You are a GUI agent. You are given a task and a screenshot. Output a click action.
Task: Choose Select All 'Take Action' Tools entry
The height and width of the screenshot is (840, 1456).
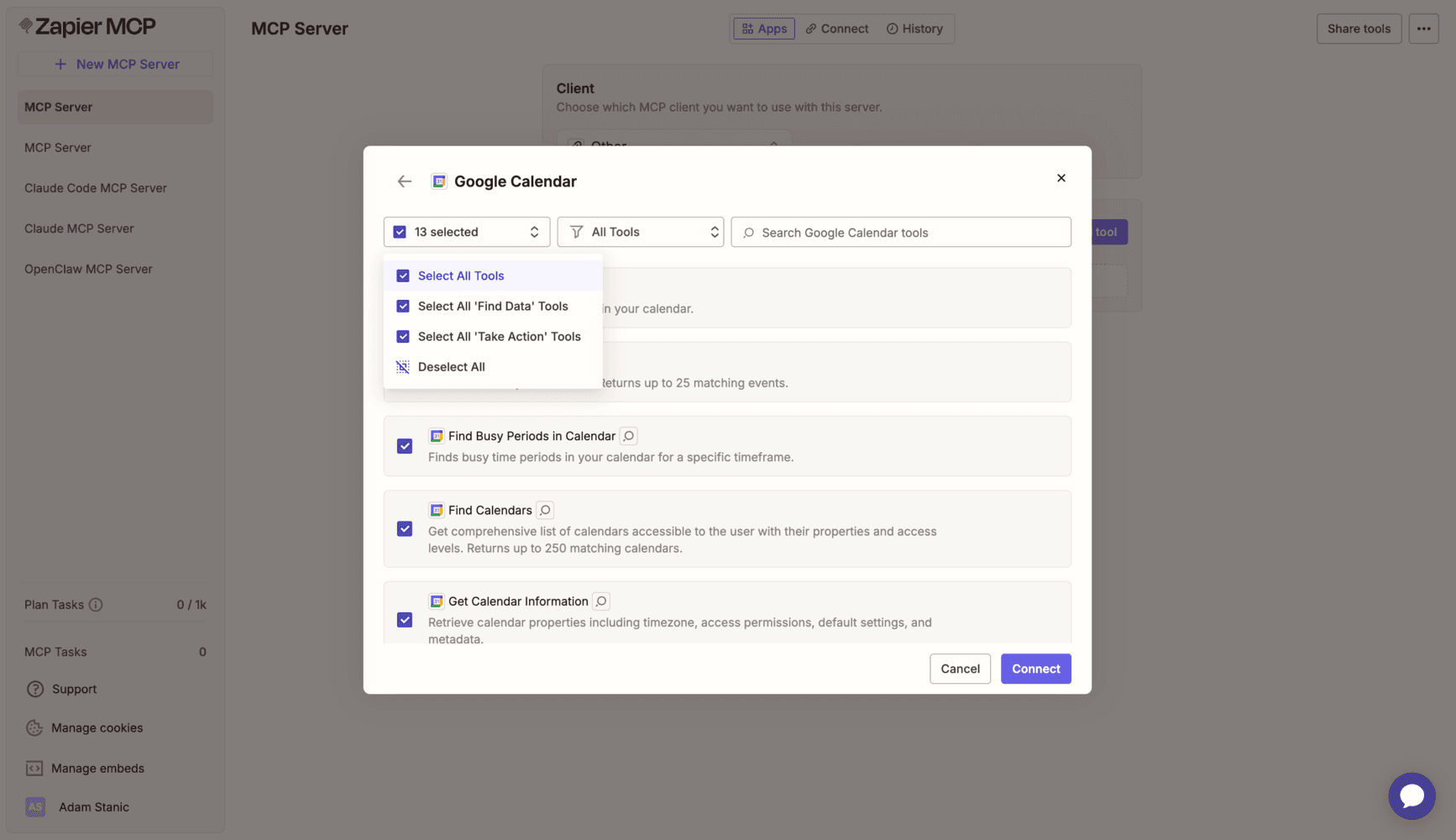coord(493,337)
